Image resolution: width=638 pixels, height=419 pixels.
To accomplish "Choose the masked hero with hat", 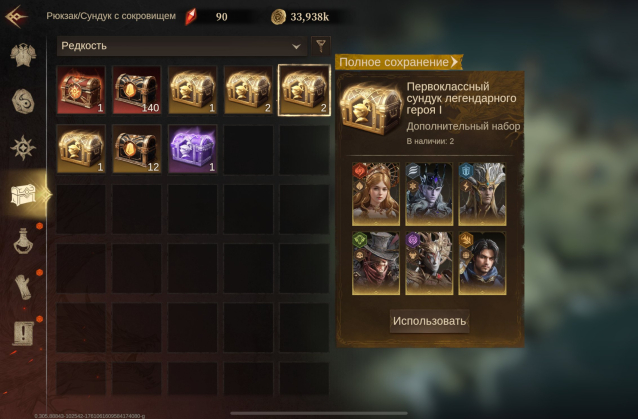I will [376, 263].
